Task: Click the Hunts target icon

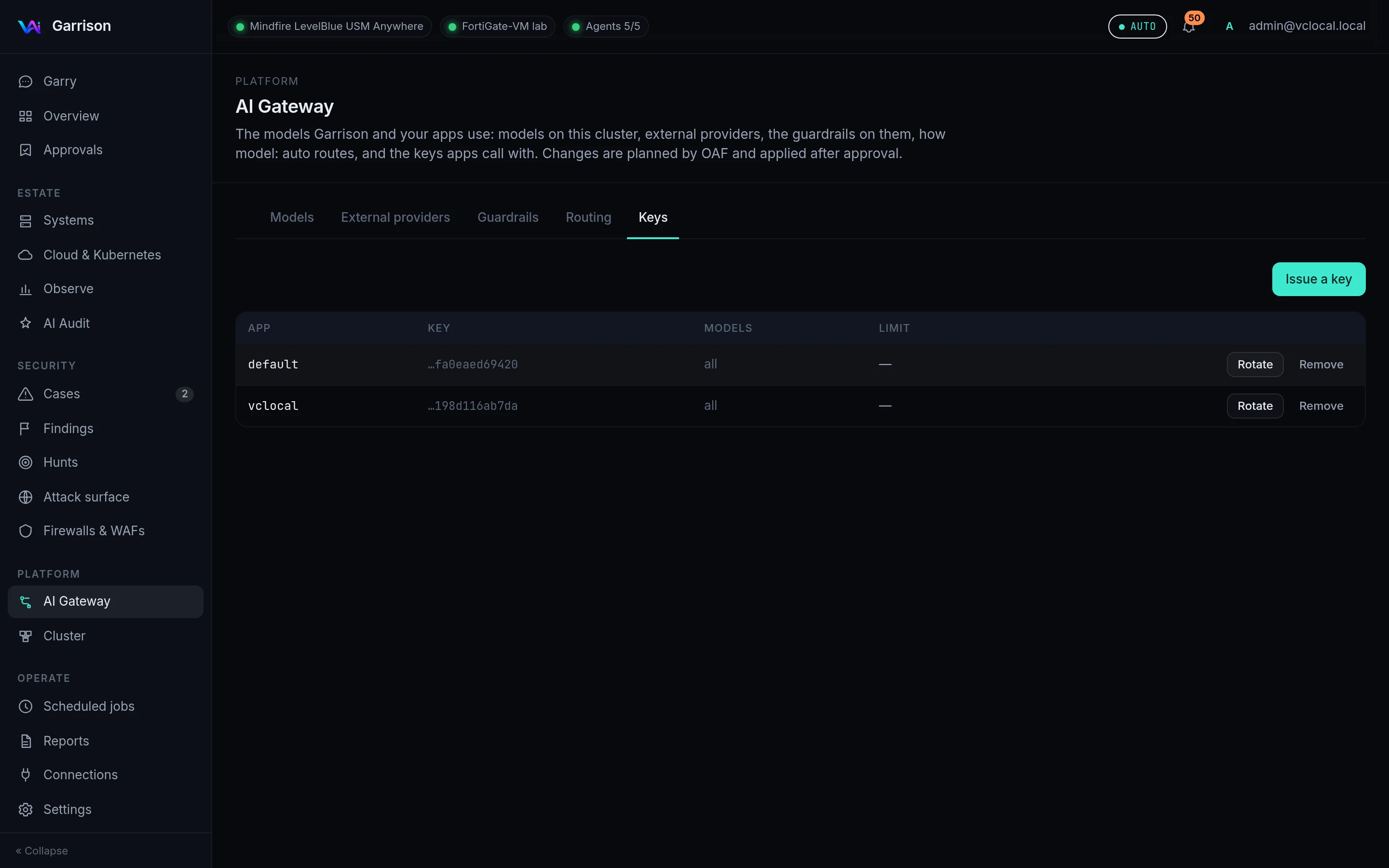Action: [x=25, y=462]
